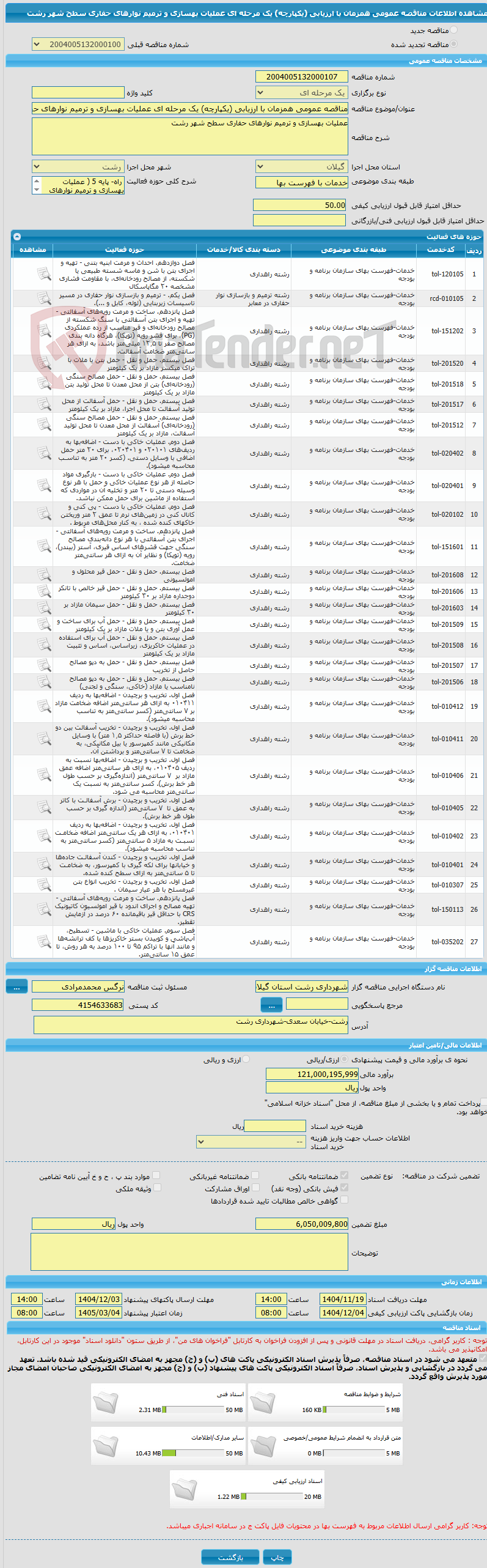The height and width of the screenshot is (1568, 487).
Task: Open view icon for row tol-020401
Action: tap(44, 486)
